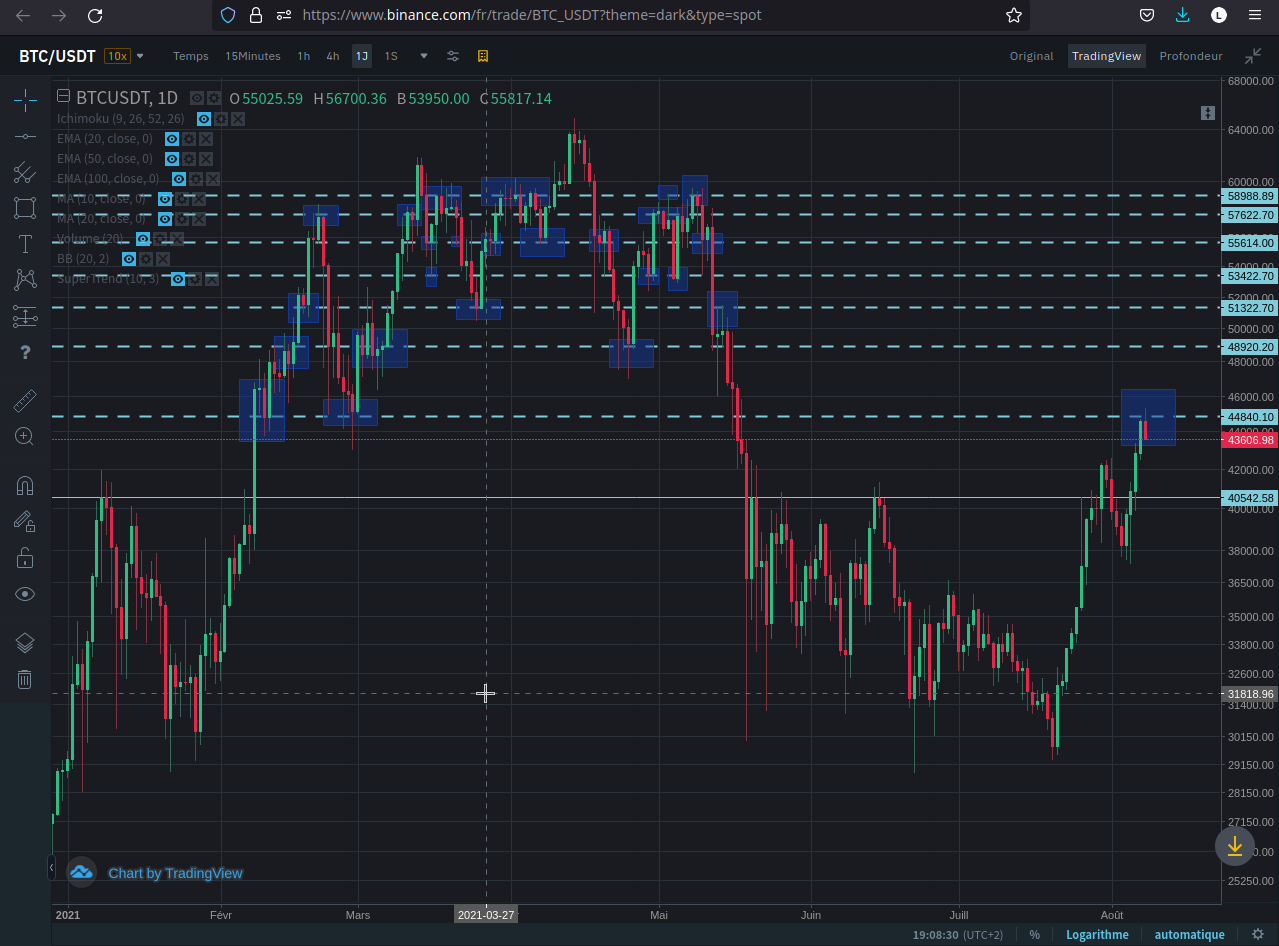Select the Text annotation tool
Viewport: 1279px width, 946px height.
pyautogui.click(x=25, y=244)
